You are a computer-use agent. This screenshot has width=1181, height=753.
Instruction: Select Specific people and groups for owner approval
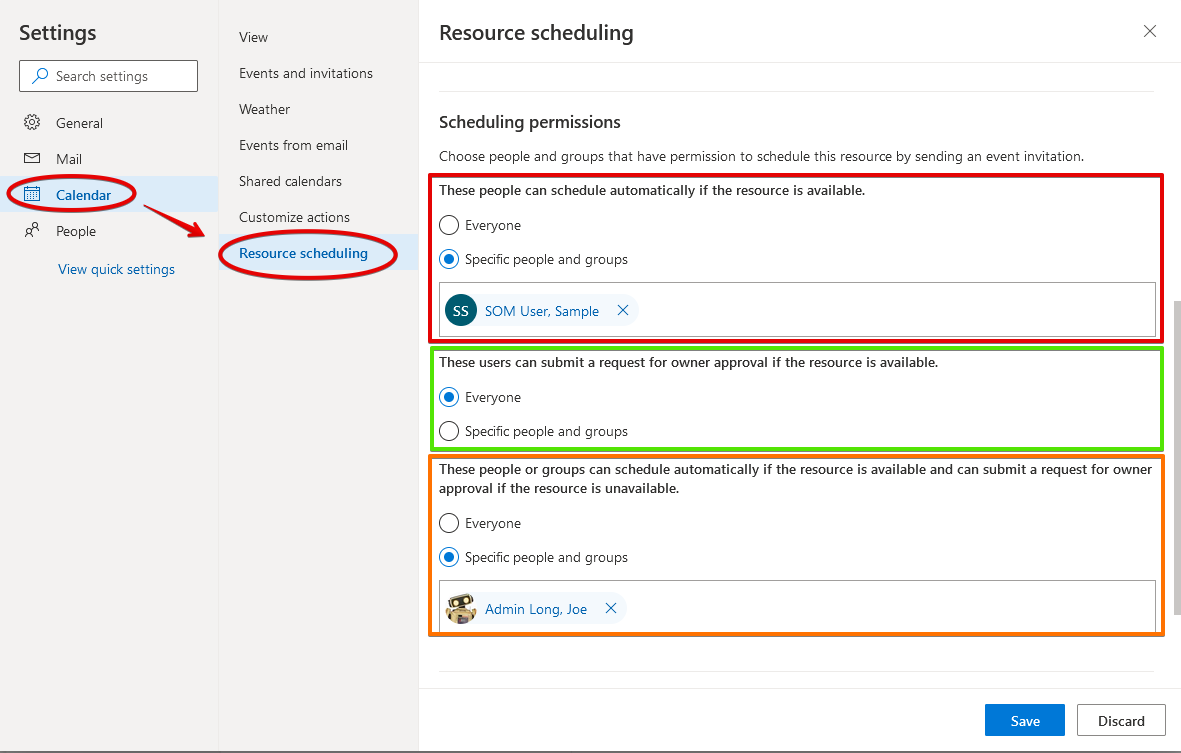click(x=450, y=431)
